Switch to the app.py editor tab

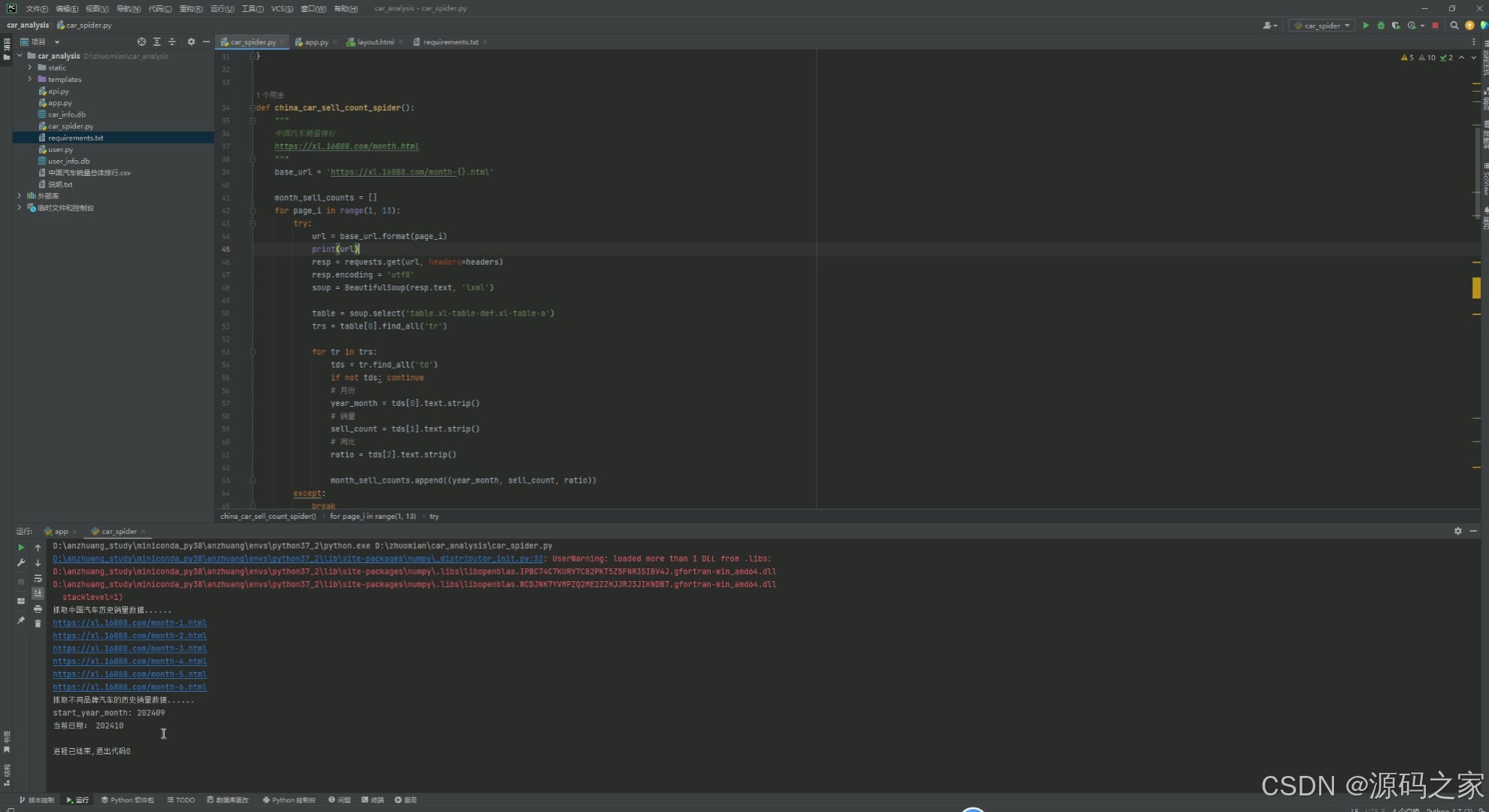316,42
